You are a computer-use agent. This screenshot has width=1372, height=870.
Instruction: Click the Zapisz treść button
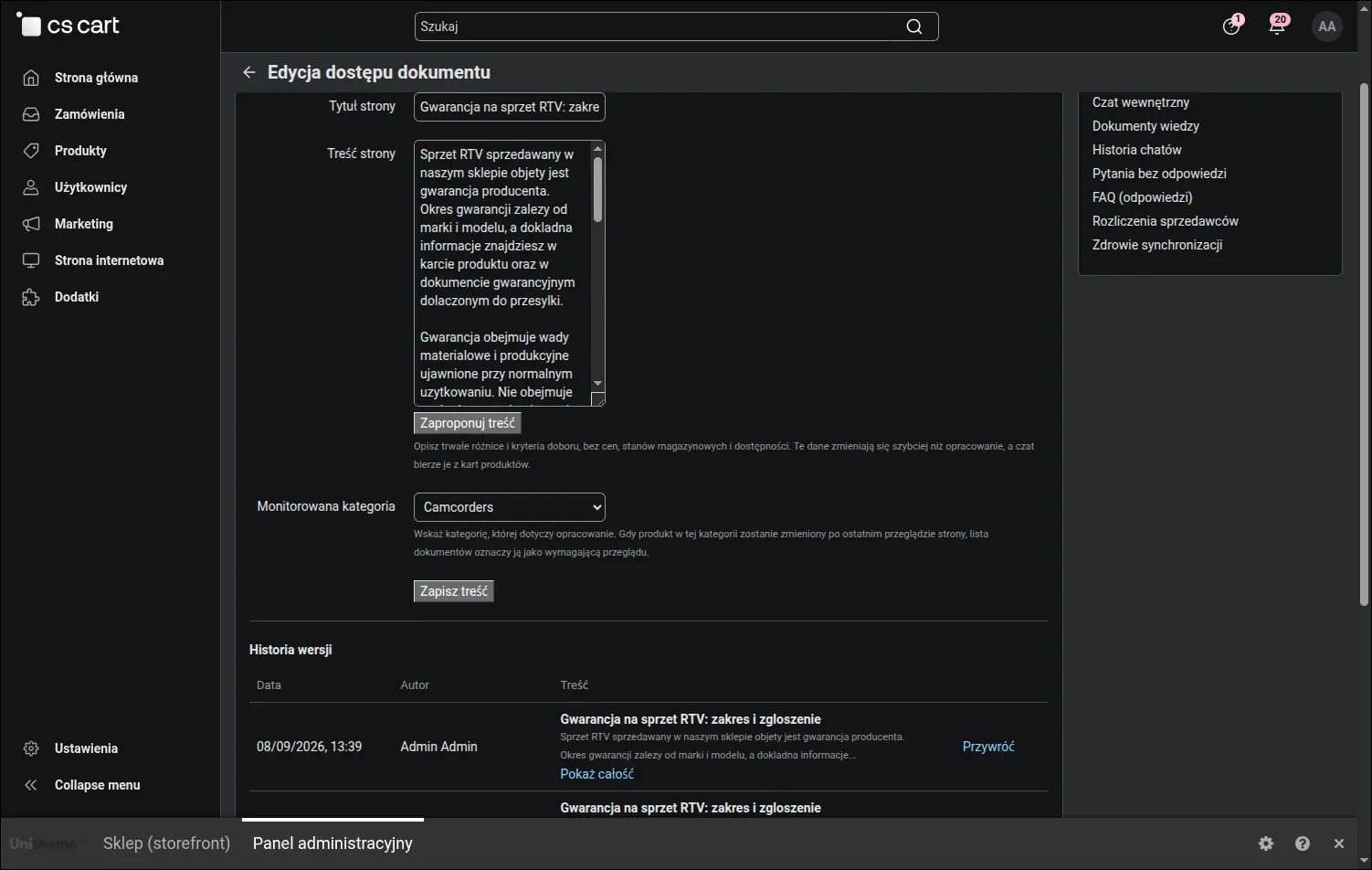coord(454,591)
